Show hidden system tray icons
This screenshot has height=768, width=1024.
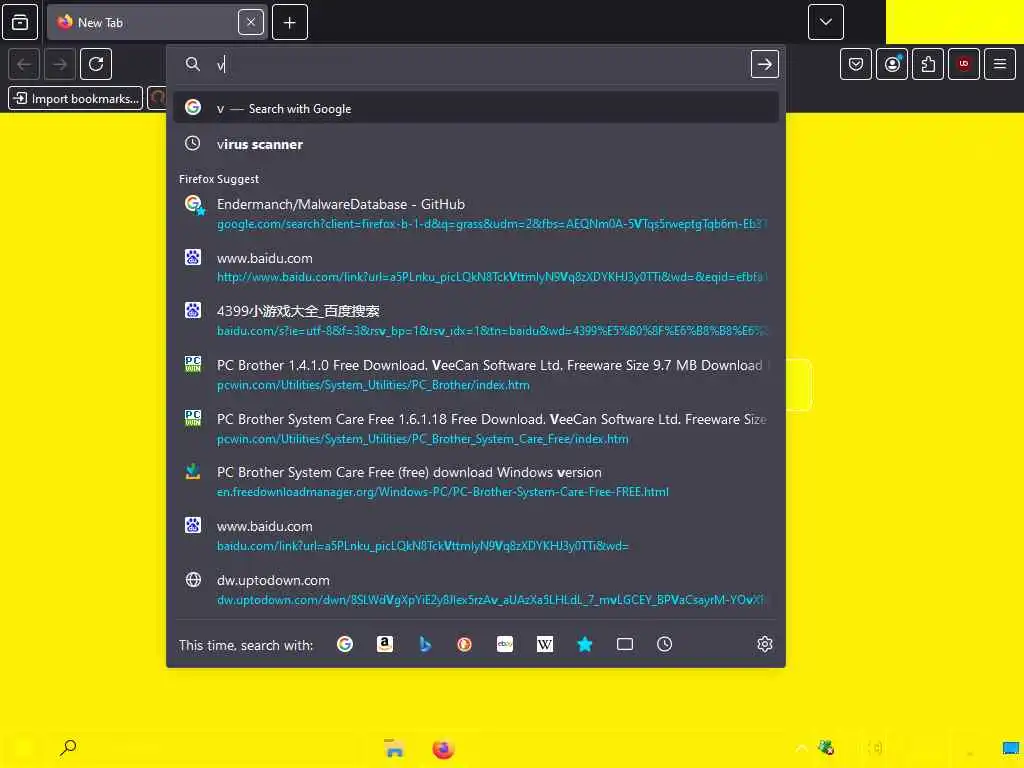click(x=801, y=748)
